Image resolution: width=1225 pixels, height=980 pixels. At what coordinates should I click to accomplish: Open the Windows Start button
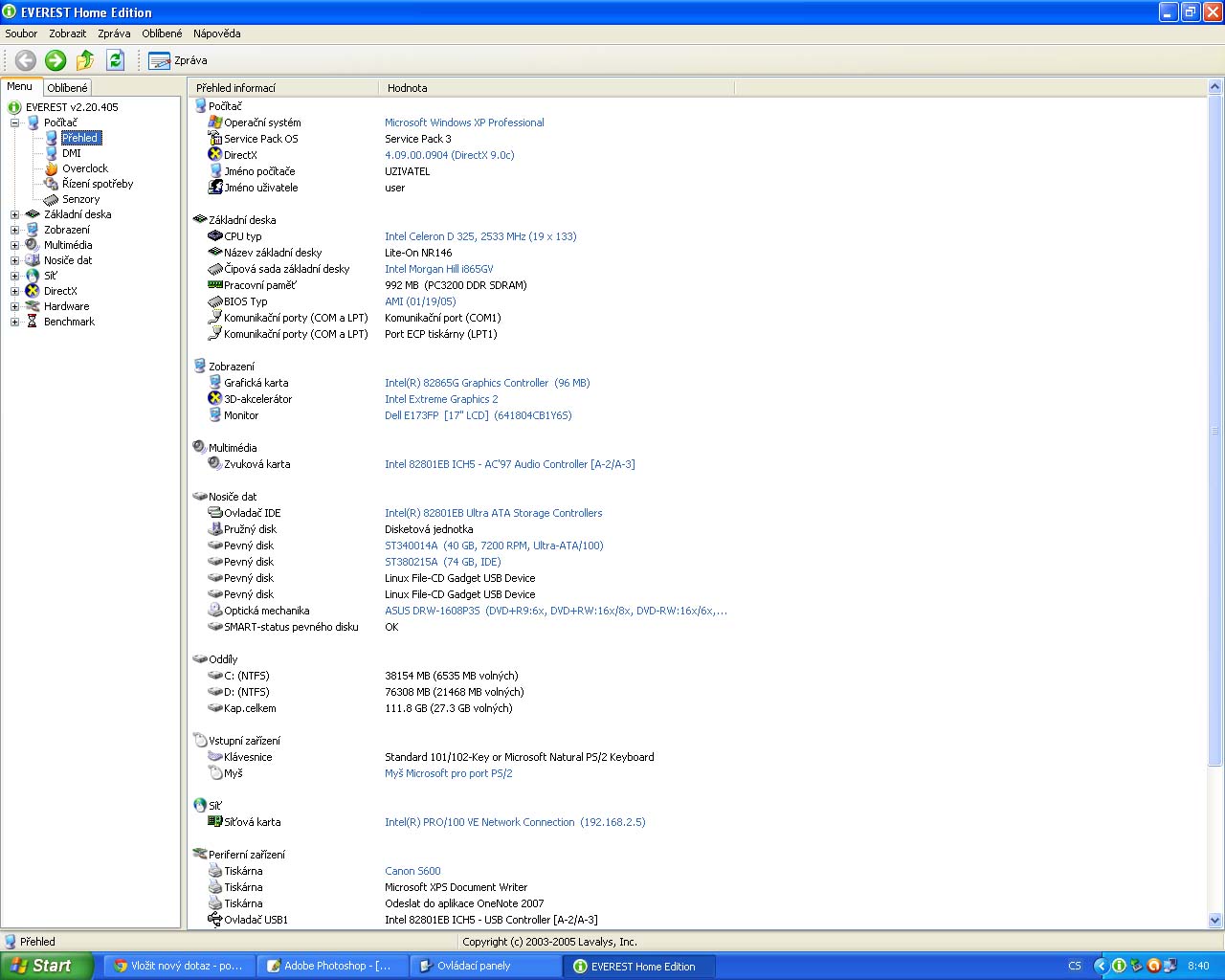[x=47, y=966]
